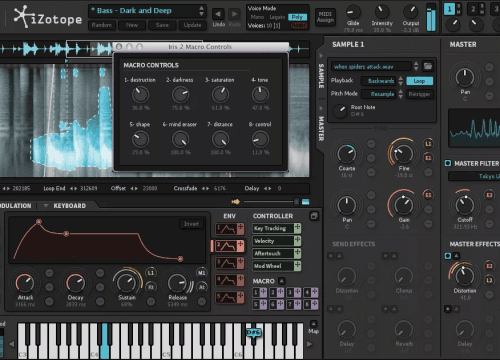Click the Macro 6 assign handle
The height and width of the screenshot is (360, 500).
281,304
